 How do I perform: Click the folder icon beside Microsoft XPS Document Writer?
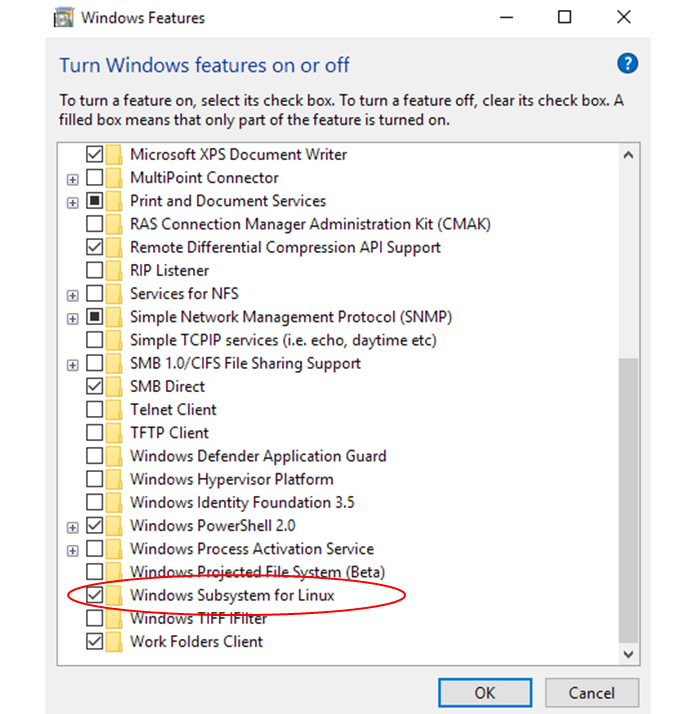[114, 154]
